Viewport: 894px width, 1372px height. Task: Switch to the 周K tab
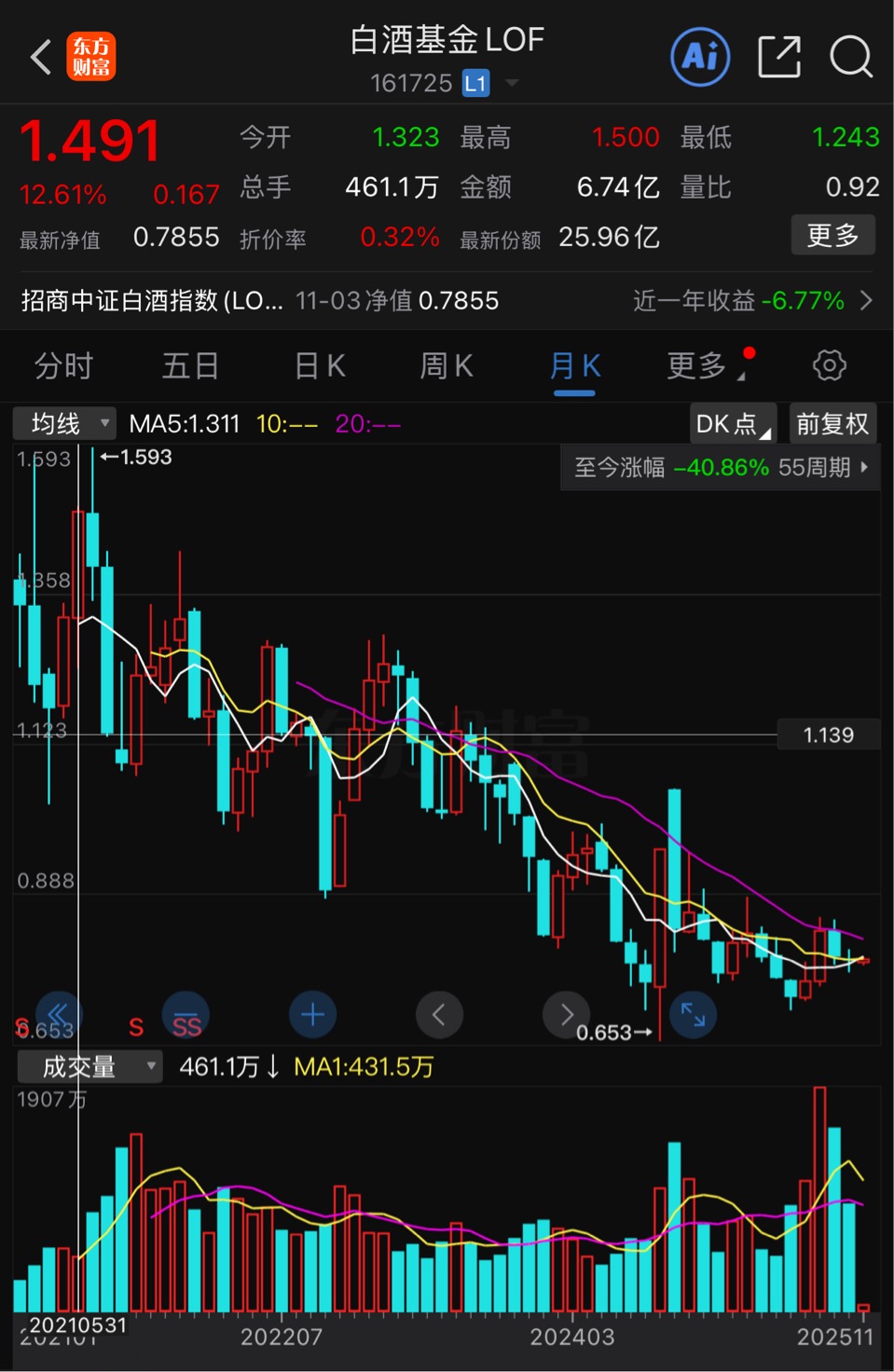[x=447, y=365]
